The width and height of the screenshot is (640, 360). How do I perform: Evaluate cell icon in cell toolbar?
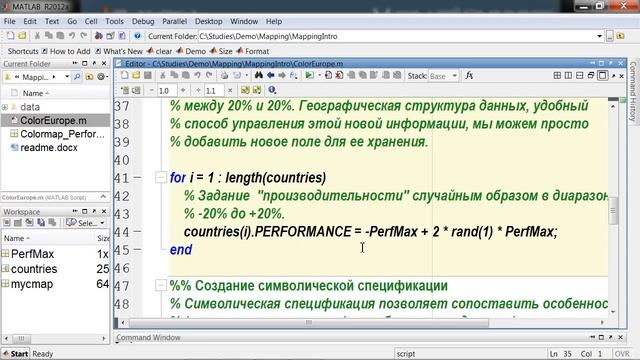125,90
